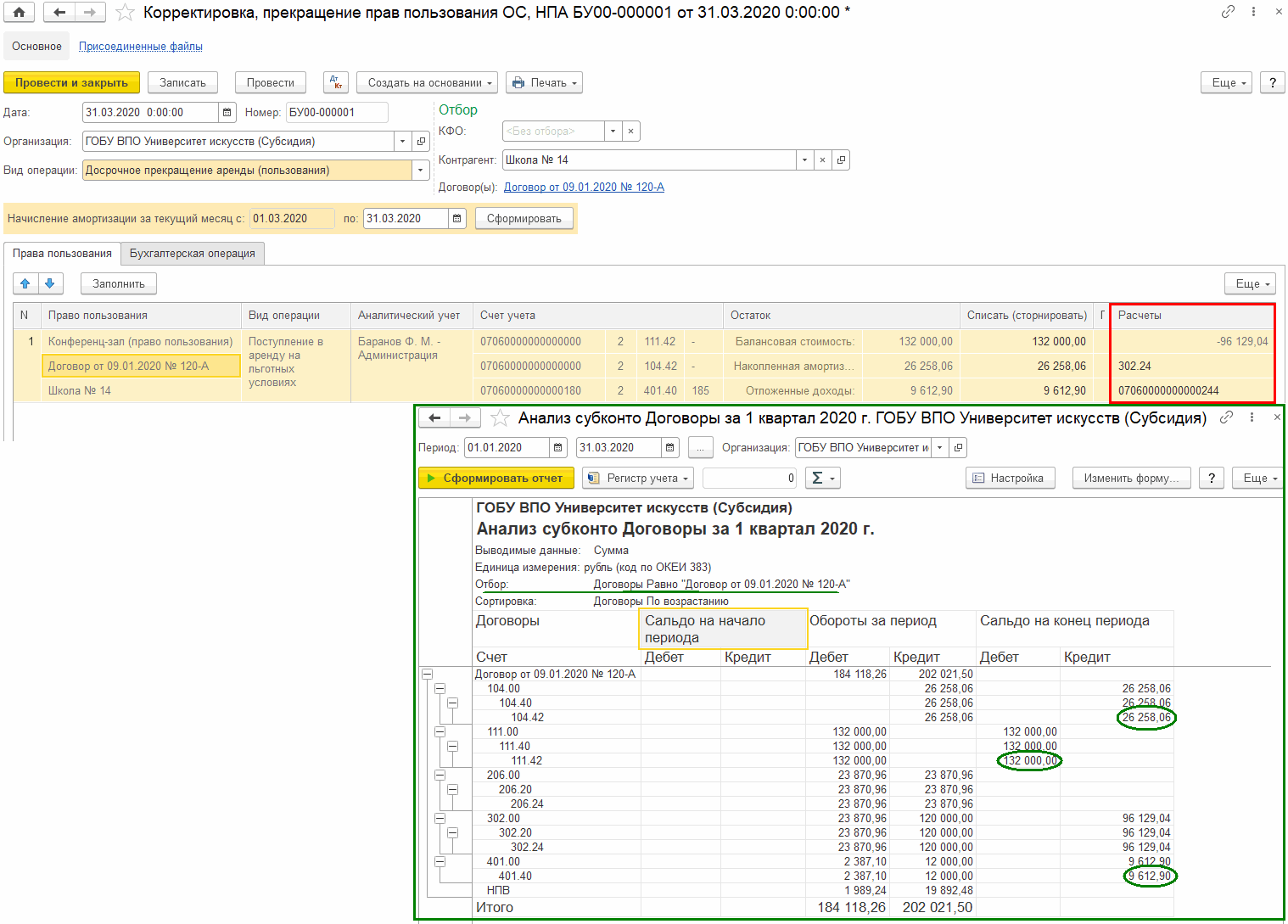Expand the КФО filter dropdown
Screen dimensions: 1288x924
tap(613, 131)
